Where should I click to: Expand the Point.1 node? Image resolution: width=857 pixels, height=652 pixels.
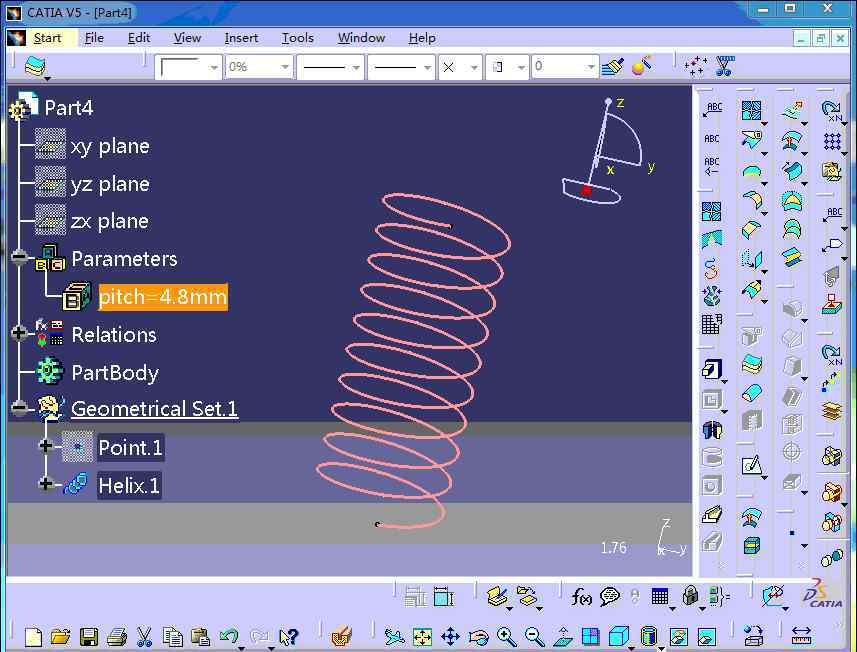(x=46, y=445)
